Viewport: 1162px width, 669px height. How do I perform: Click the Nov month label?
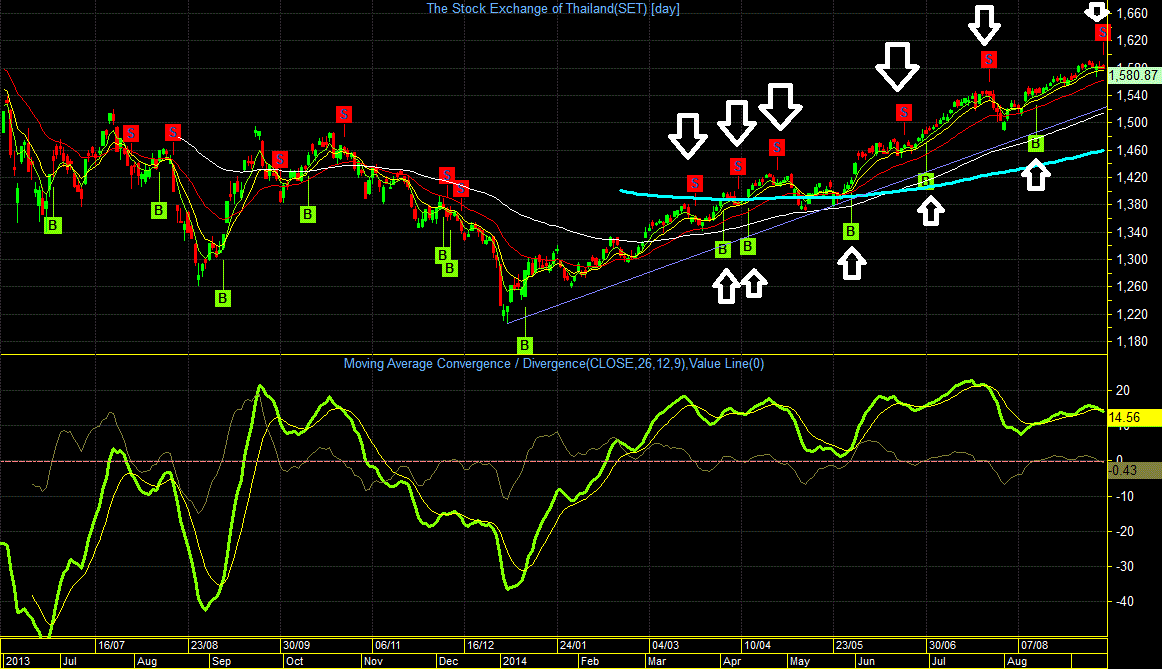point(374,661)
